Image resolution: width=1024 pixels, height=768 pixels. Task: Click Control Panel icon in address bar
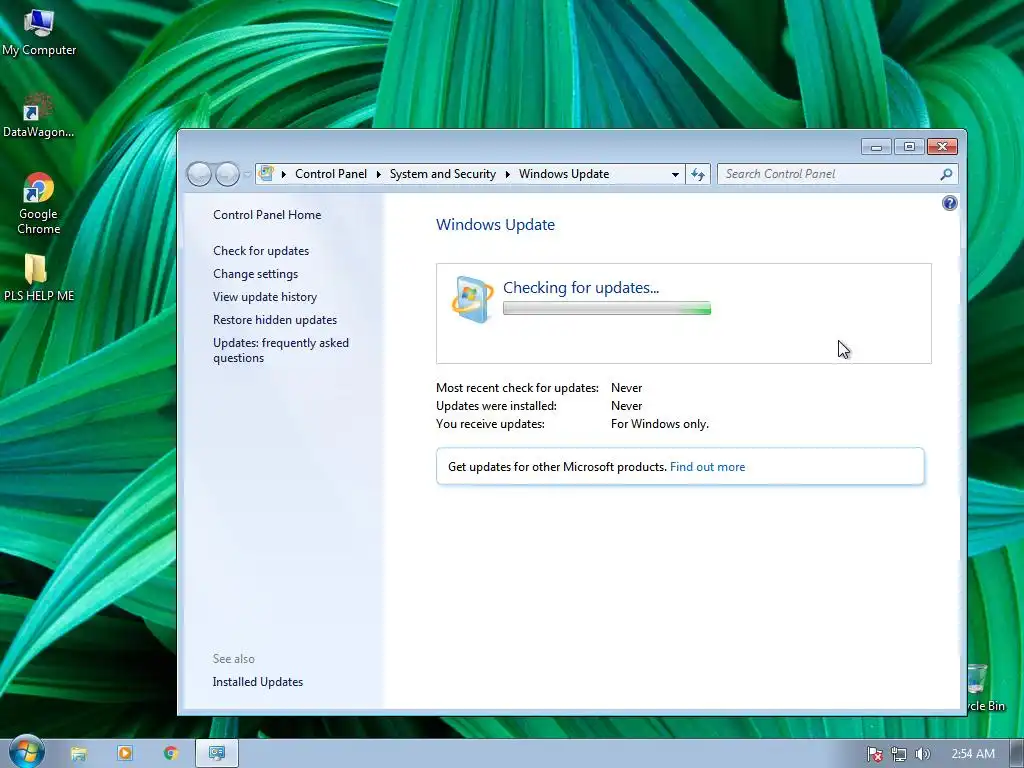266,174
